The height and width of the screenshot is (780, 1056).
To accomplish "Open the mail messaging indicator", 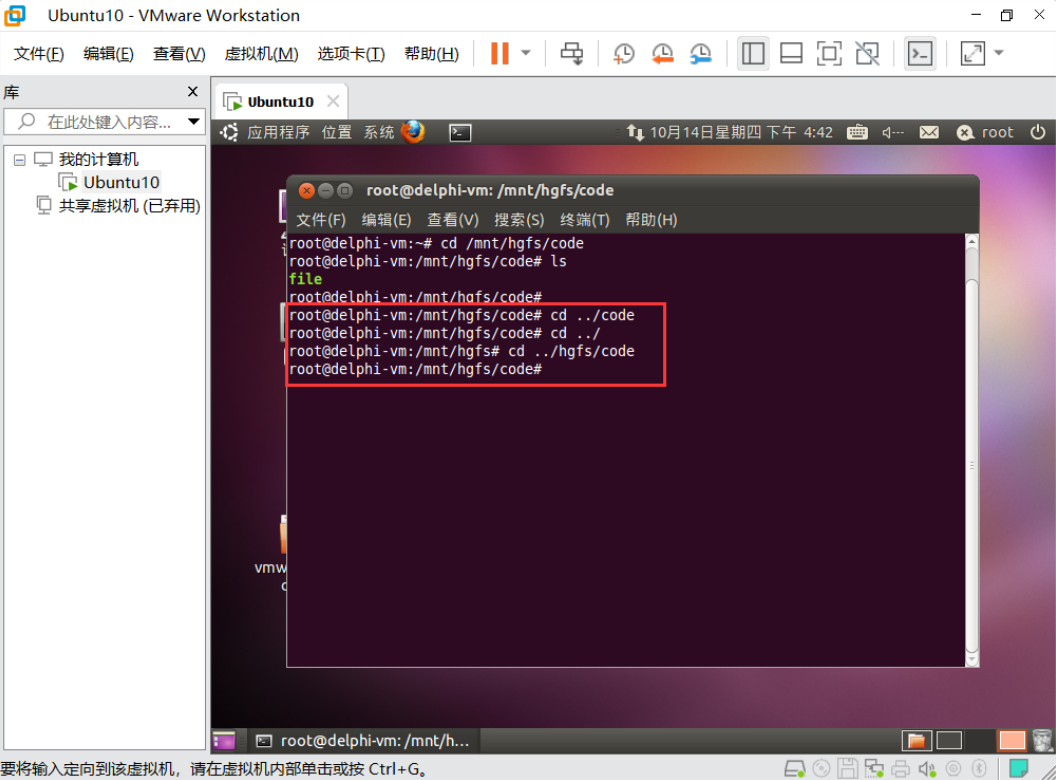I will 929,132.
